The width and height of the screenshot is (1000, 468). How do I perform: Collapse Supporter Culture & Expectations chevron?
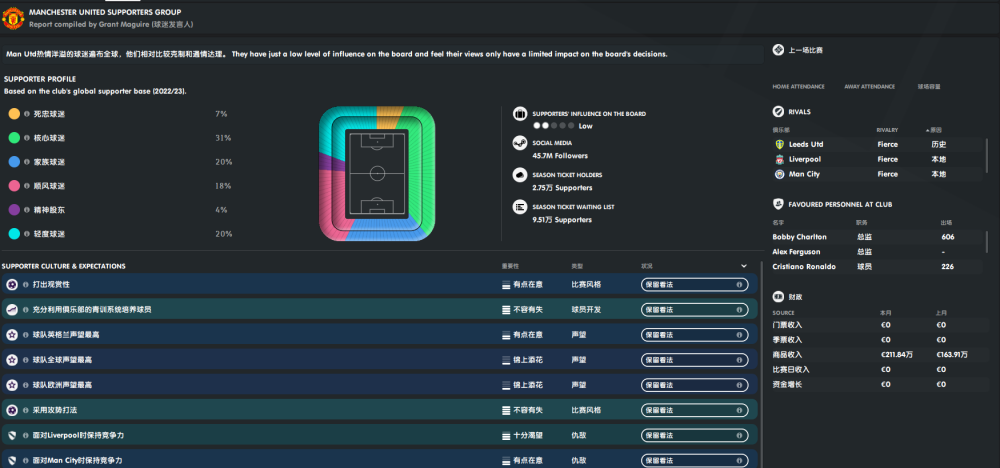744,266
